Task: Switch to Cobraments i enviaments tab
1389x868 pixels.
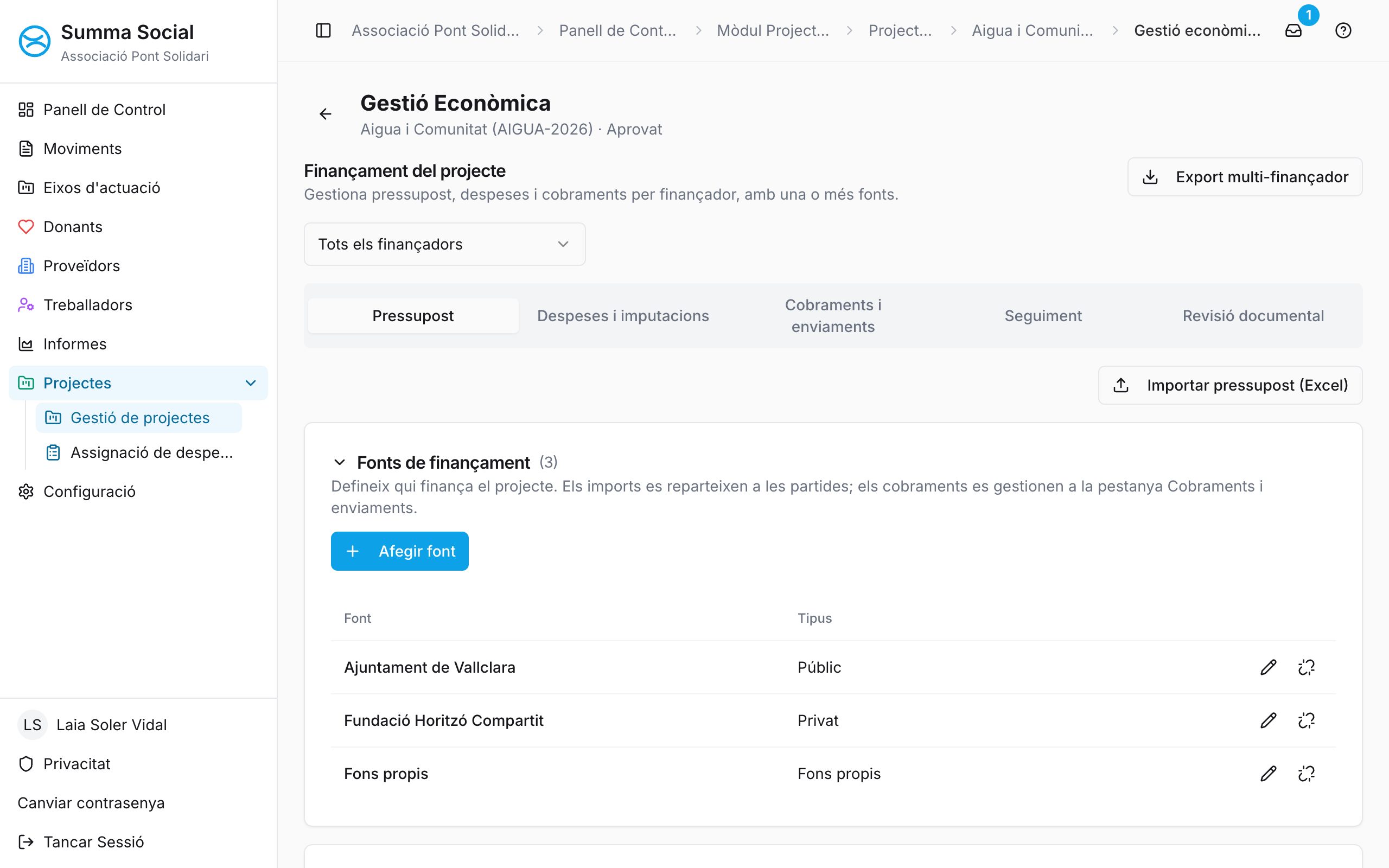Action: pos(833,316)
